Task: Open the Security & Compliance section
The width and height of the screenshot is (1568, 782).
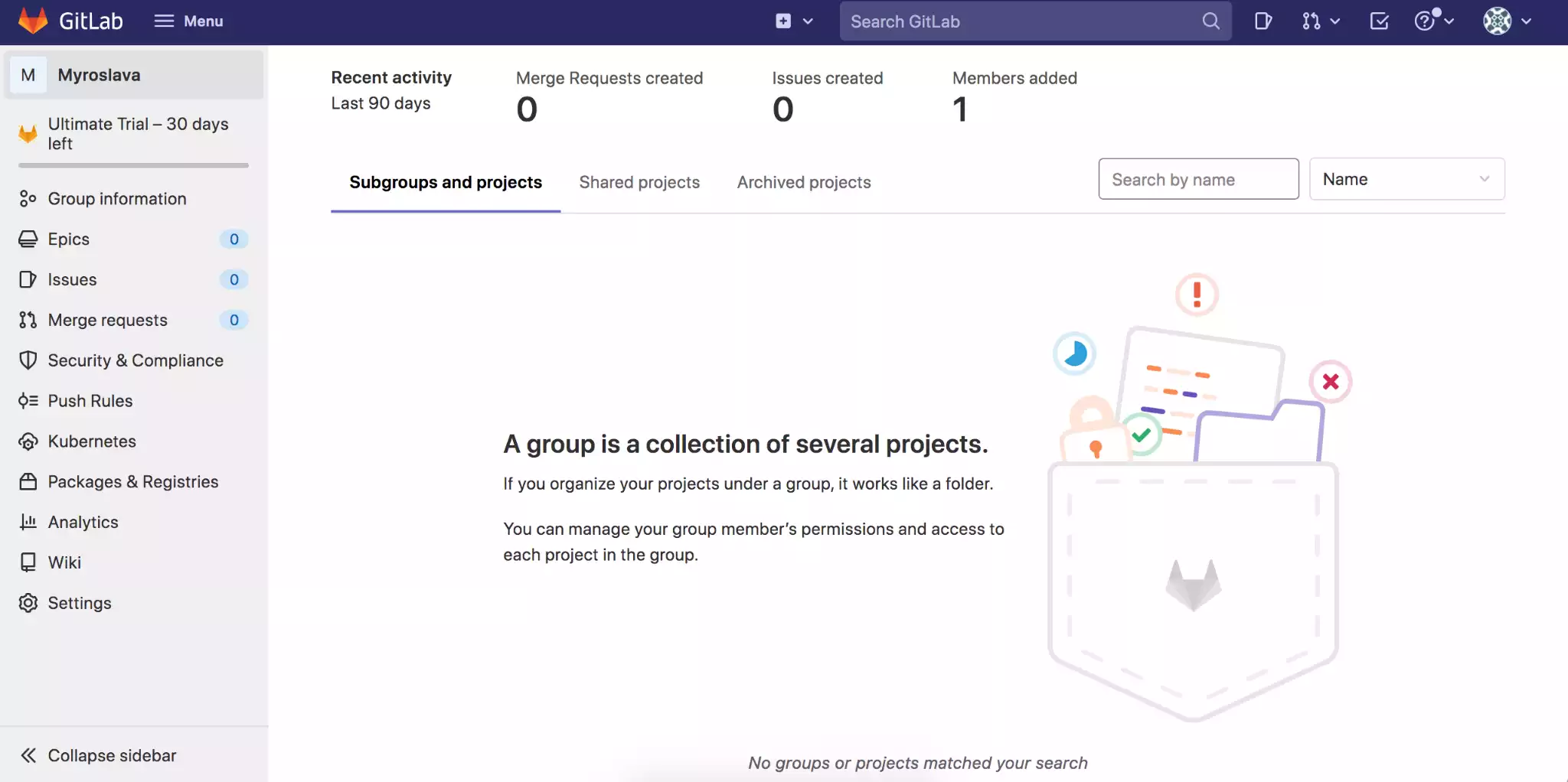Action: (136, 360)
